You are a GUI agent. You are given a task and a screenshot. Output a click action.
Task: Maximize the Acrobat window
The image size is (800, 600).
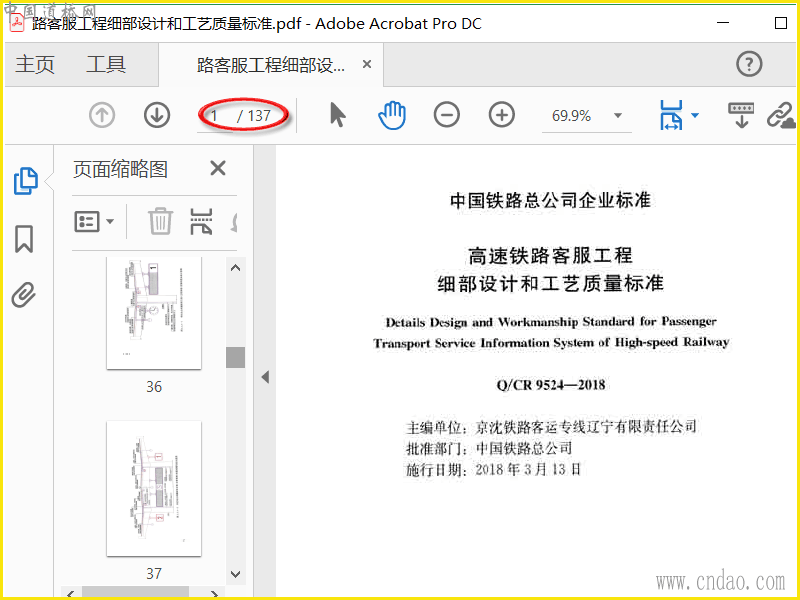781,23
